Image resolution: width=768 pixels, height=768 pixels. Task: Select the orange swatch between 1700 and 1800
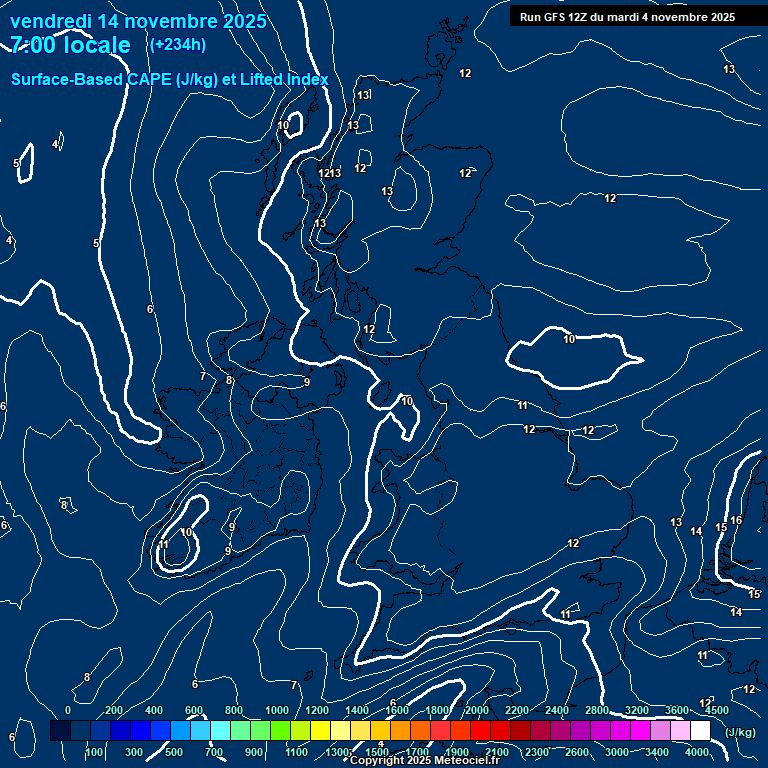click(x=420, y=730)
